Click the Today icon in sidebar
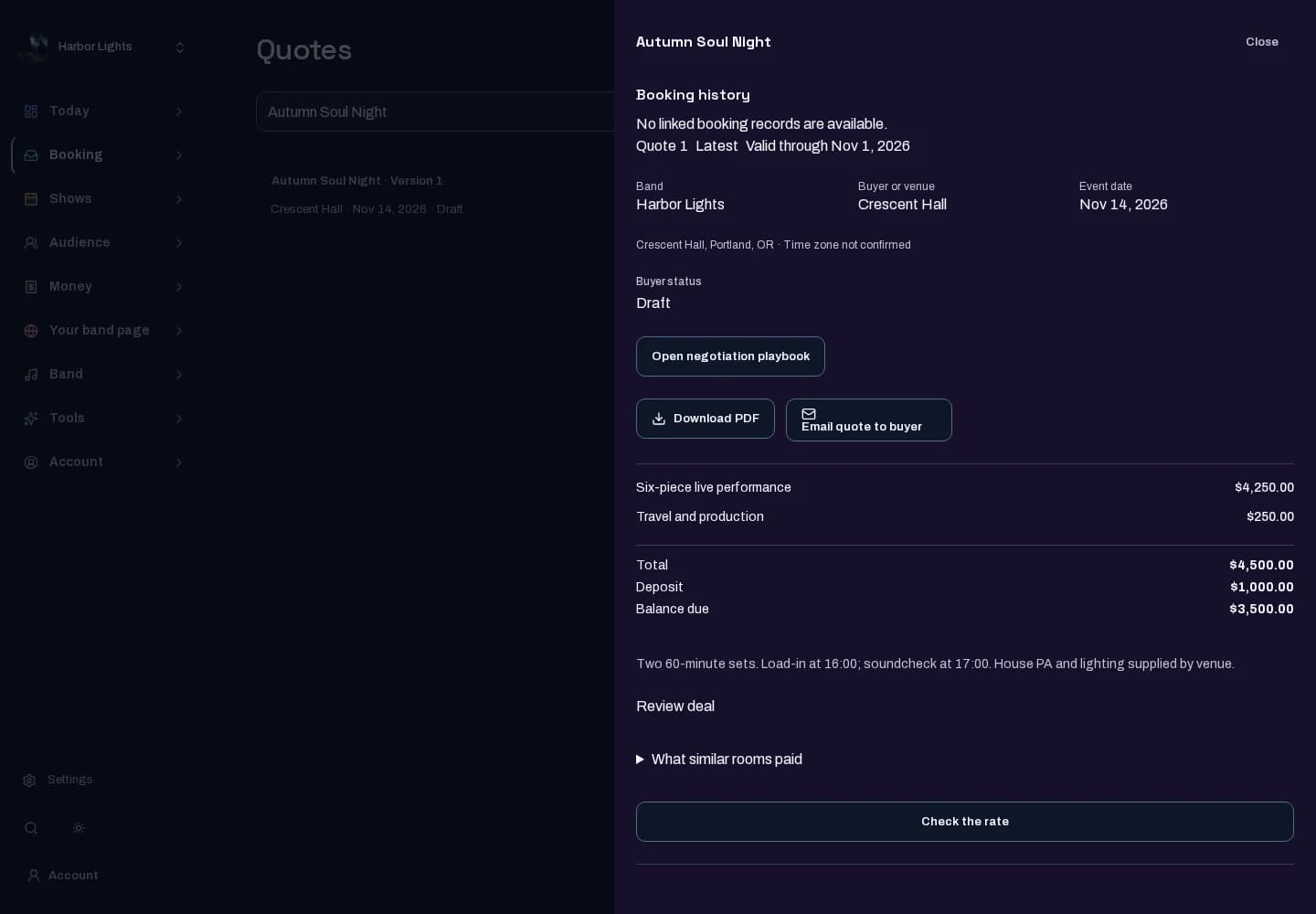This screenshot has height=914, width=1316. coord(31,112)
